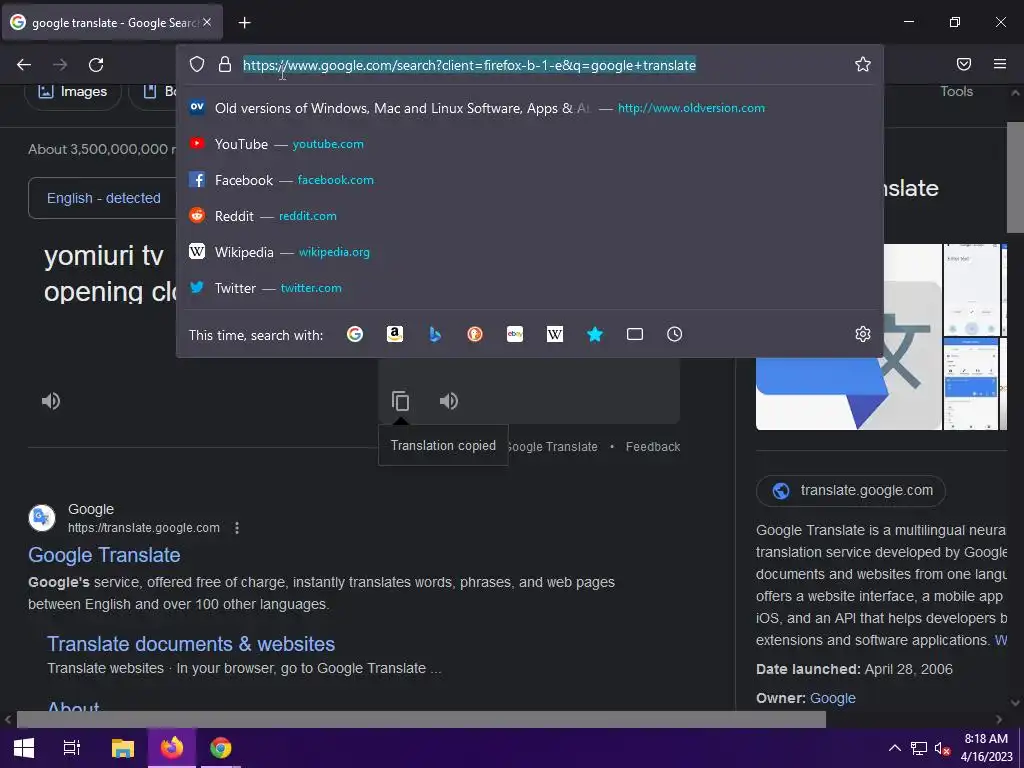Search with Google engine icon
The width and height of the screenshot is (1024, 768).
(355, 334)
